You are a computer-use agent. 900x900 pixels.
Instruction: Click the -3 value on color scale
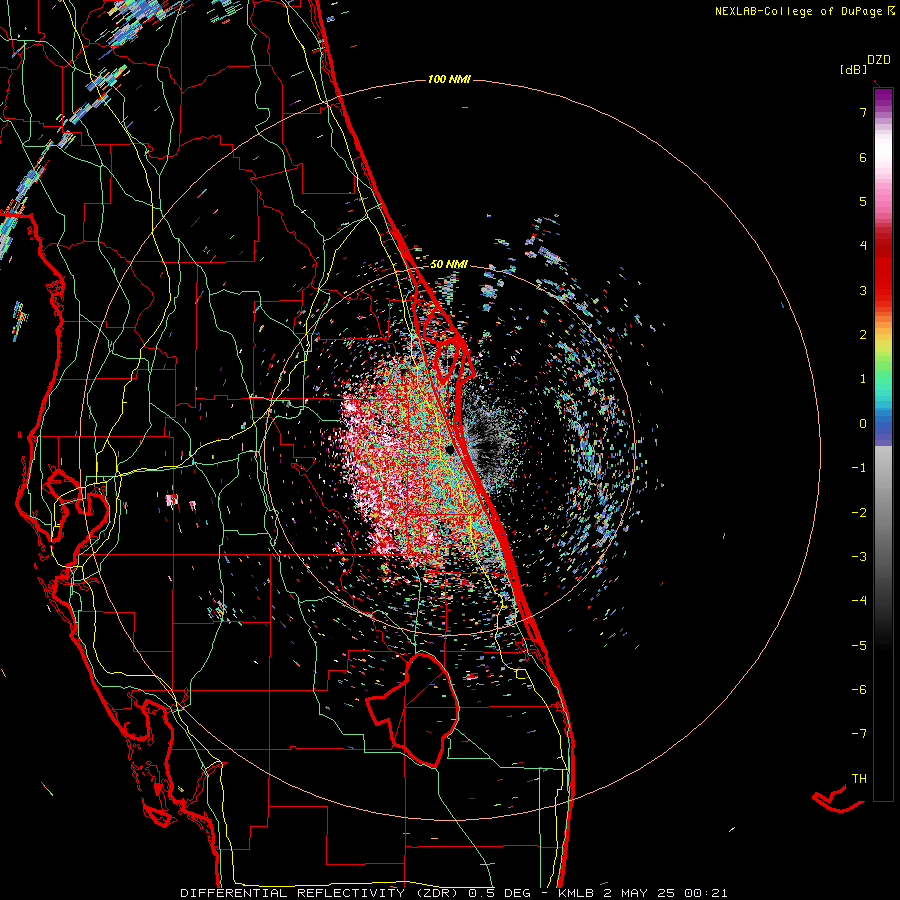[859, 557]
